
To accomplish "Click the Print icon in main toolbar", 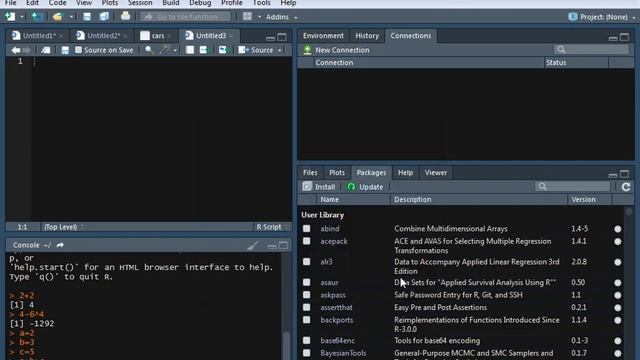I will [x=125, y=16].
